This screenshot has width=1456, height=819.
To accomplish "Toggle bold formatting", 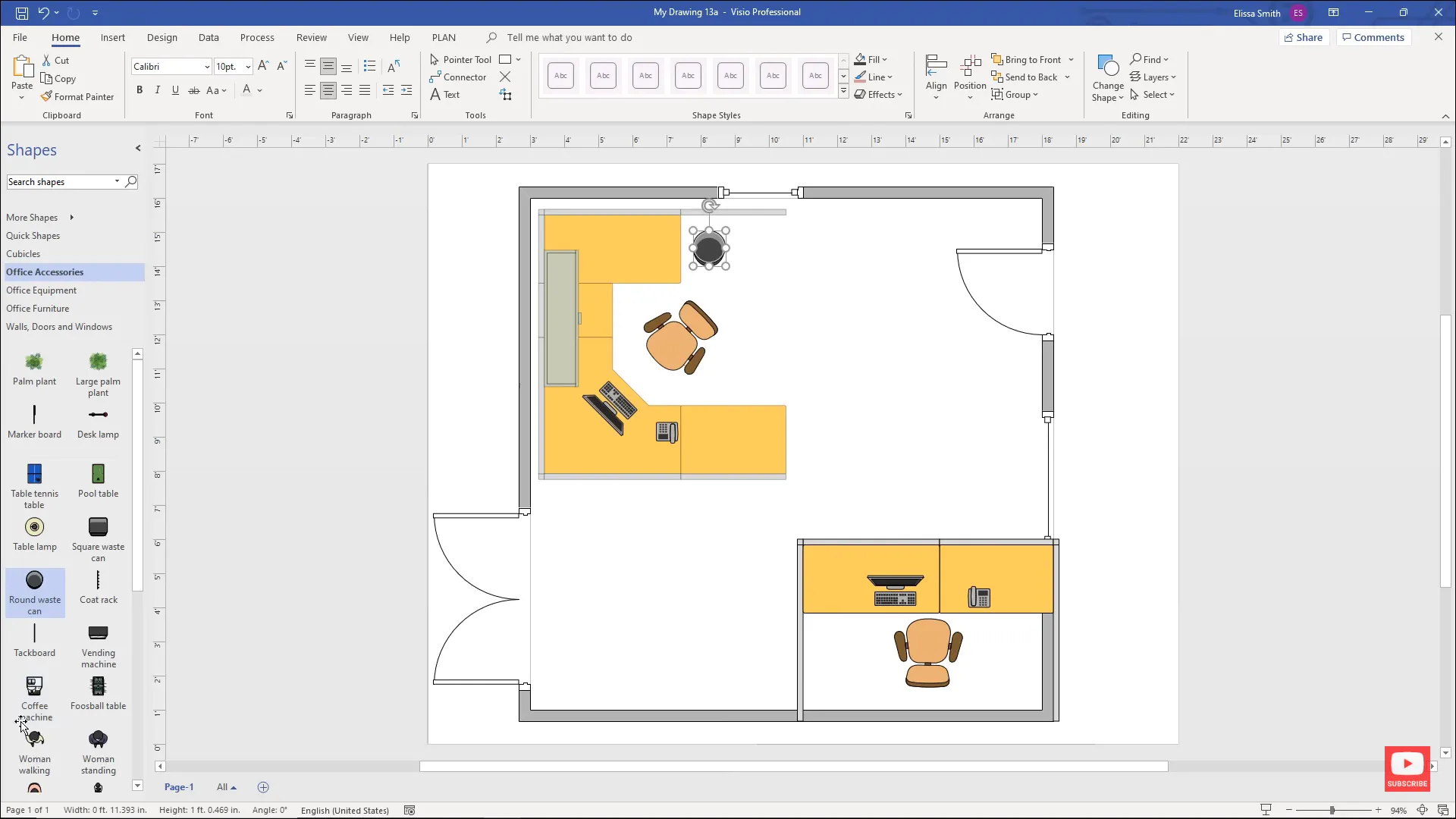I will click(139, 89).
